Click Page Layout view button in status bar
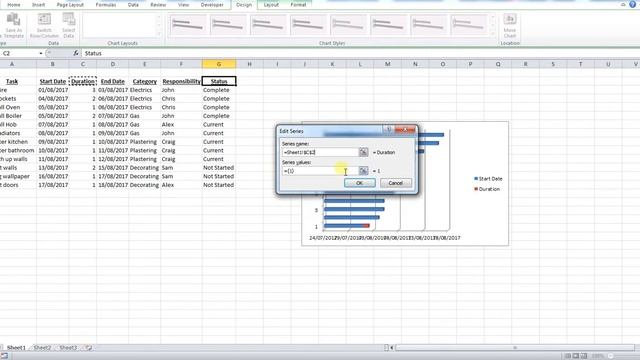640x360 pixels. (x=576, y=356)
